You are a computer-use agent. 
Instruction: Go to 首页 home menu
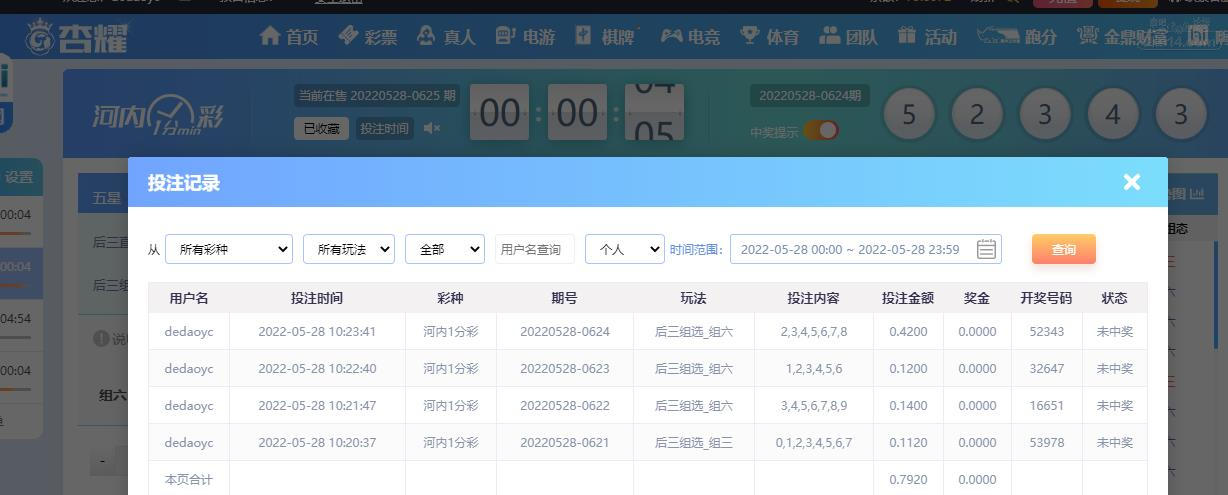[x=302, y=37]
